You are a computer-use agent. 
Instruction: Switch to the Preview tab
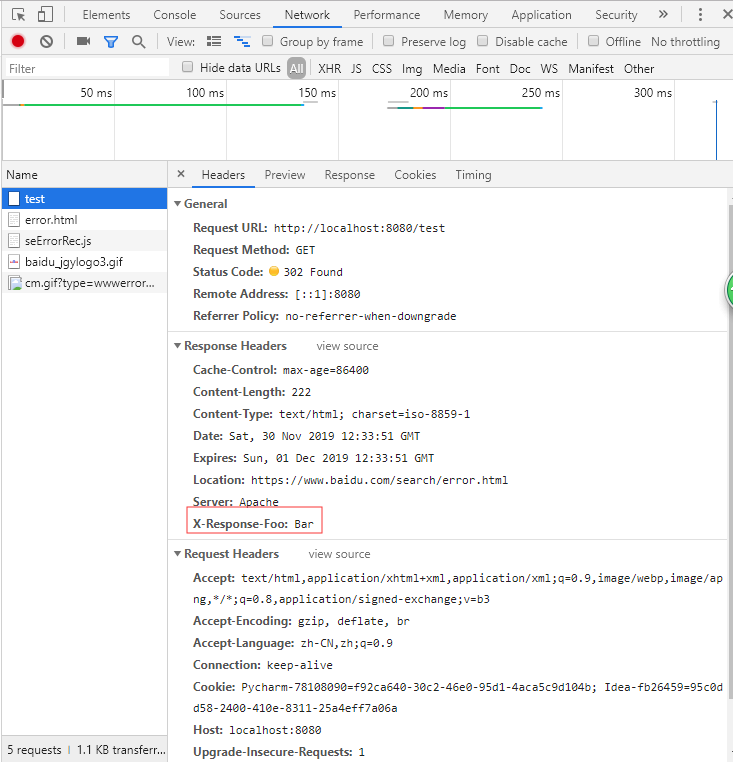click(x=285, y=175)
